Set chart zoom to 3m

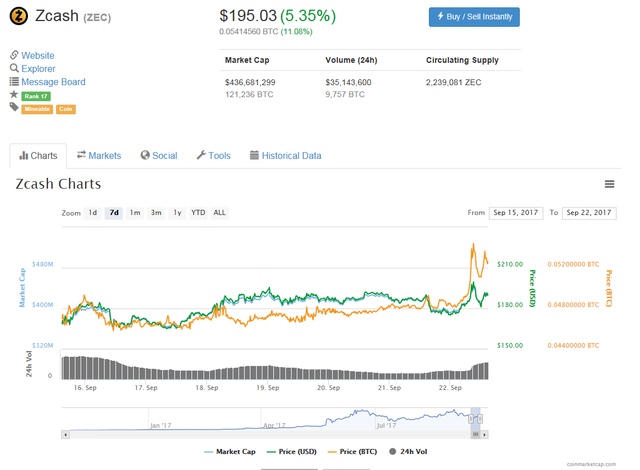pos(156,213)
